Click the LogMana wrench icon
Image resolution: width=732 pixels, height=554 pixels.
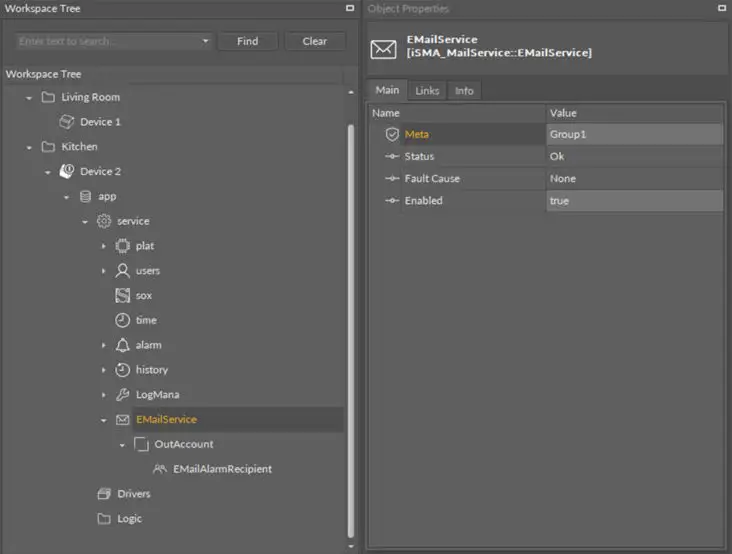pos(122,395)
